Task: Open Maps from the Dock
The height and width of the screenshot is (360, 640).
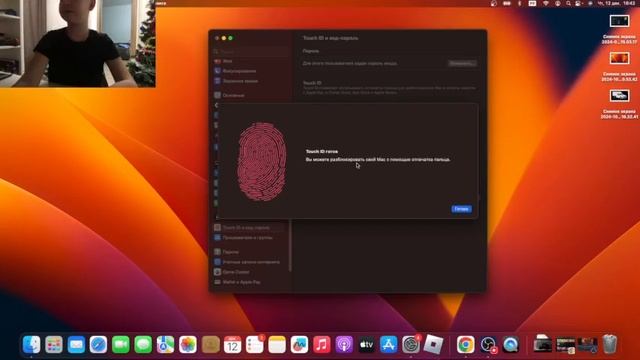Action: coord(165,344)
